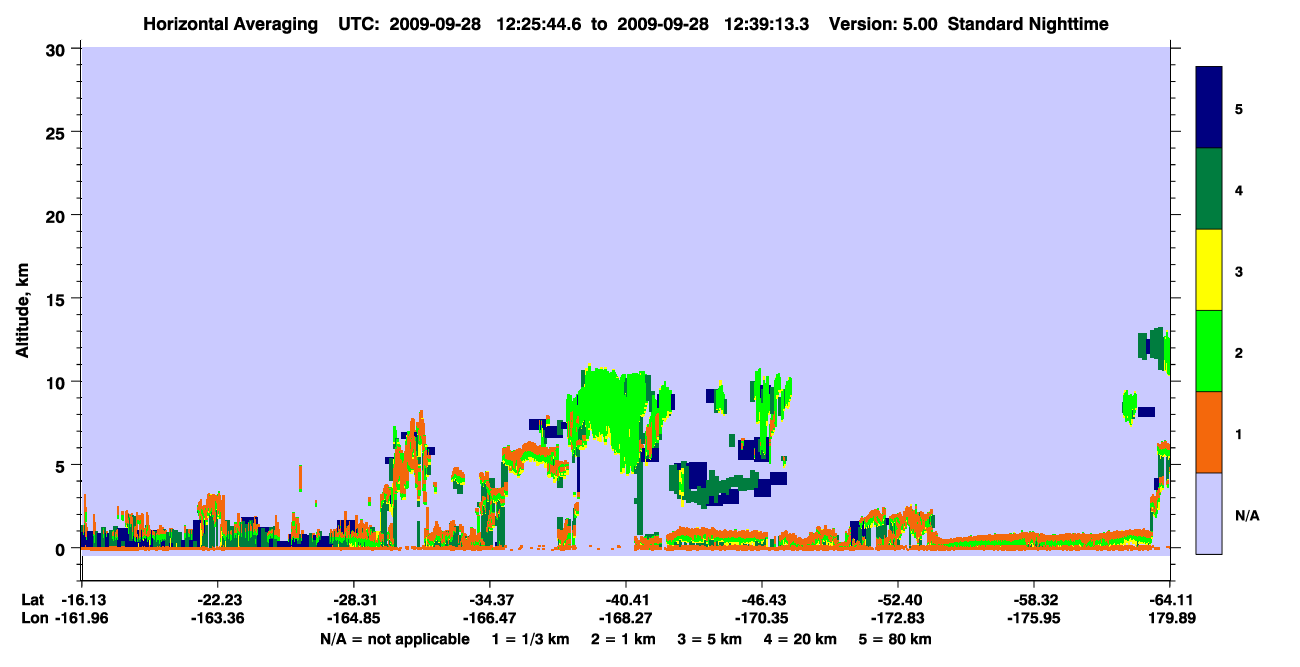The width and height of the screenshot is (1300, 667).
Task: Click longitude value '-166.47'
Action: pyautogui.click(x=490, y=618)
